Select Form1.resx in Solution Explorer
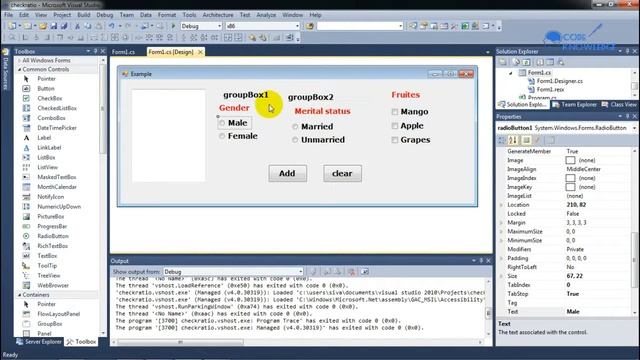The height and width of the screenshot is (360, 640). point(550,89)
